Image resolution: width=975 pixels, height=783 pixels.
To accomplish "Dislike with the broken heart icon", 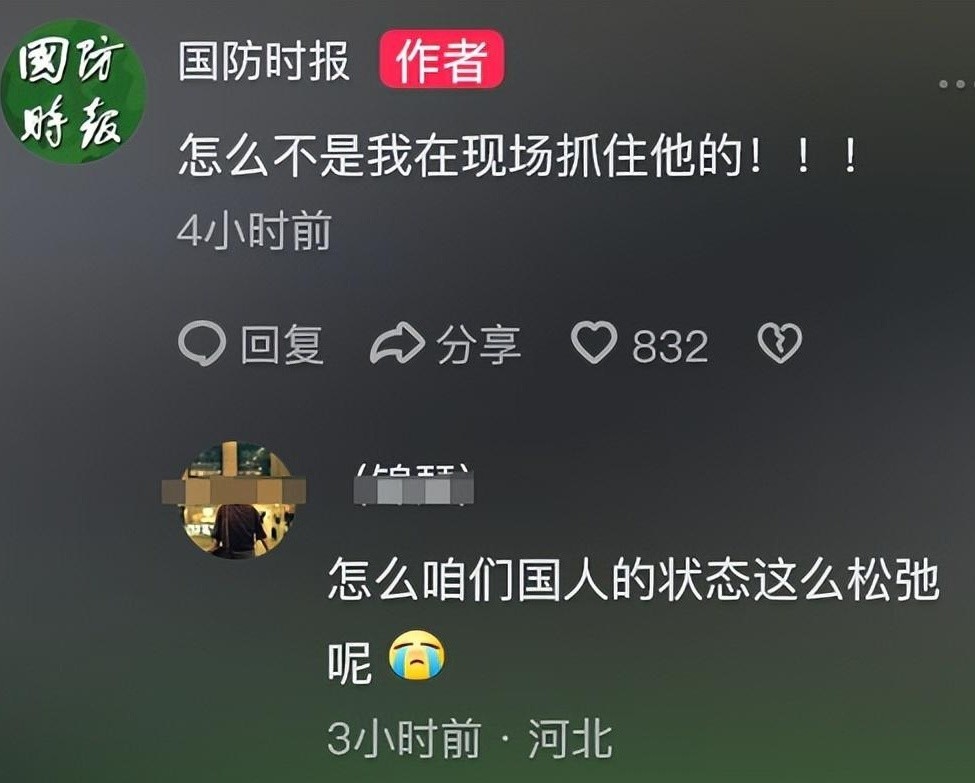I will pyautogui.click(x=780, y=343).
